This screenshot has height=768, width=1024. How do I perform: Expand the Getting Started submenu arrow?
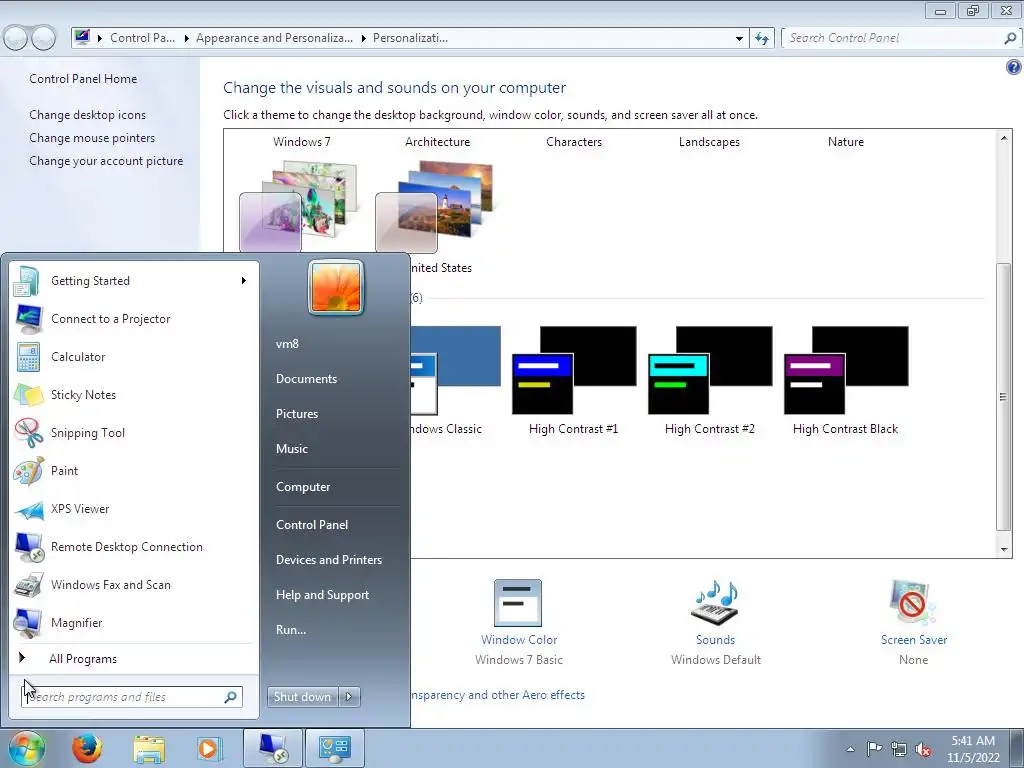[244, 281]
